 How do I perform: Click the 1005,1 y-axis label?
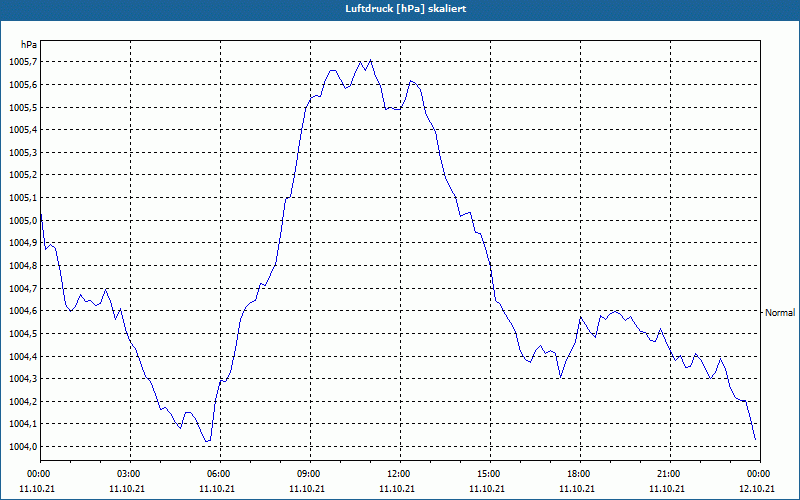(23, 198)
